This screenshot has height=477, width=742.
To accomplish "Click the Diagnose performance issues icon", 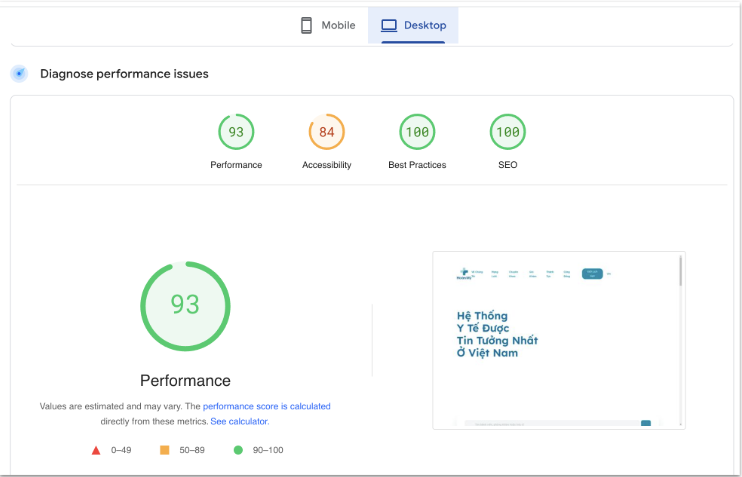I will point(19,73).
